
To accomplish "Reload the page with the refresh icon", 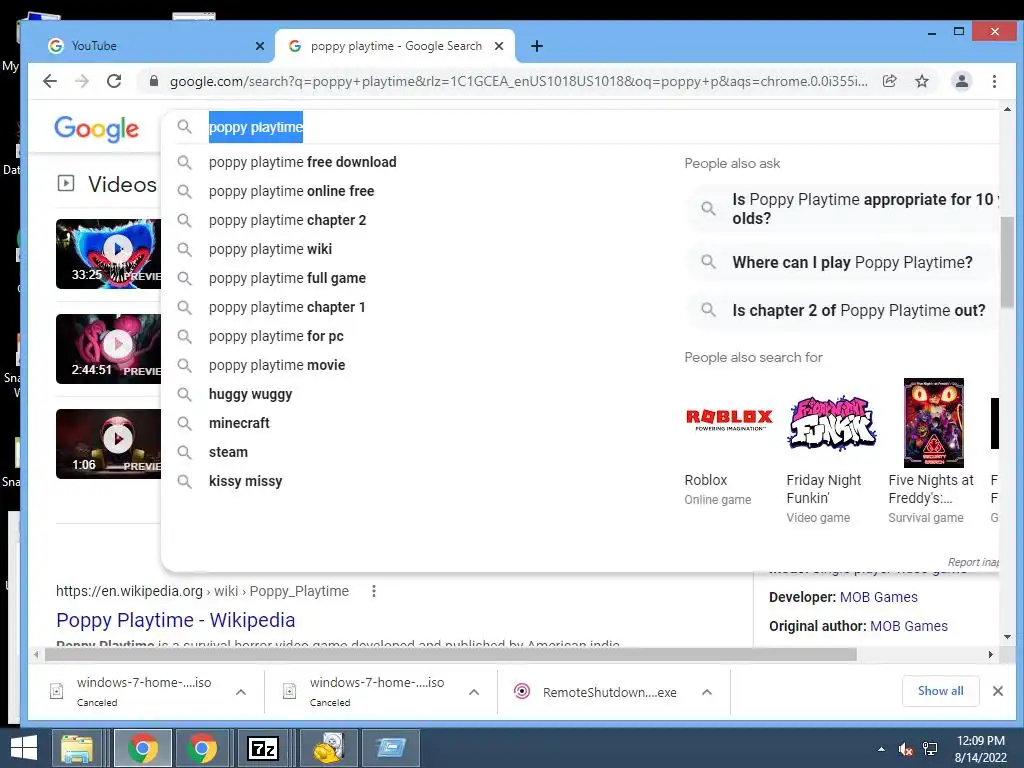I will (x=114, y=81).
